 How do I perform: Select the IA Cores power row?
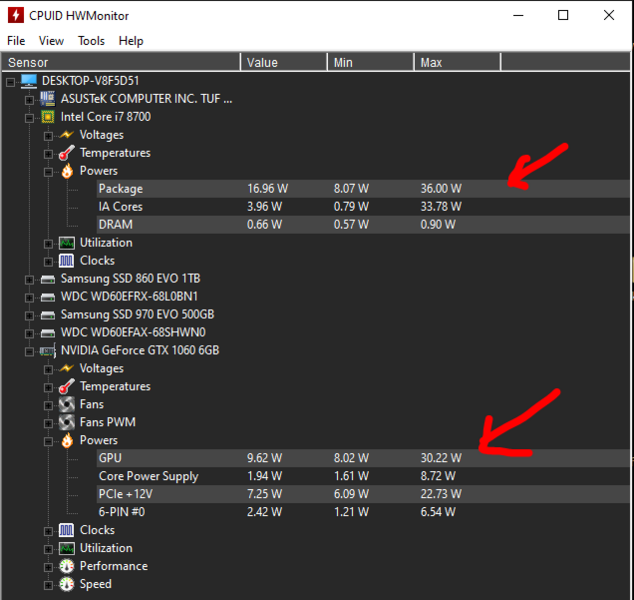tap(363, 207)
